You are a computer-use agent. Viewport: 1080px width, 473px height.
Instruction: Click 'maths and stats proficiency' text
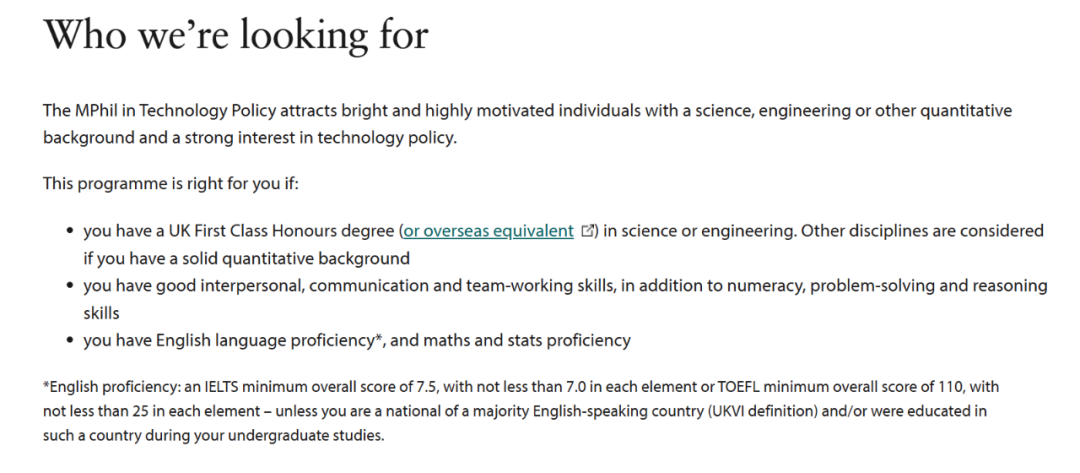click(530, 340)
